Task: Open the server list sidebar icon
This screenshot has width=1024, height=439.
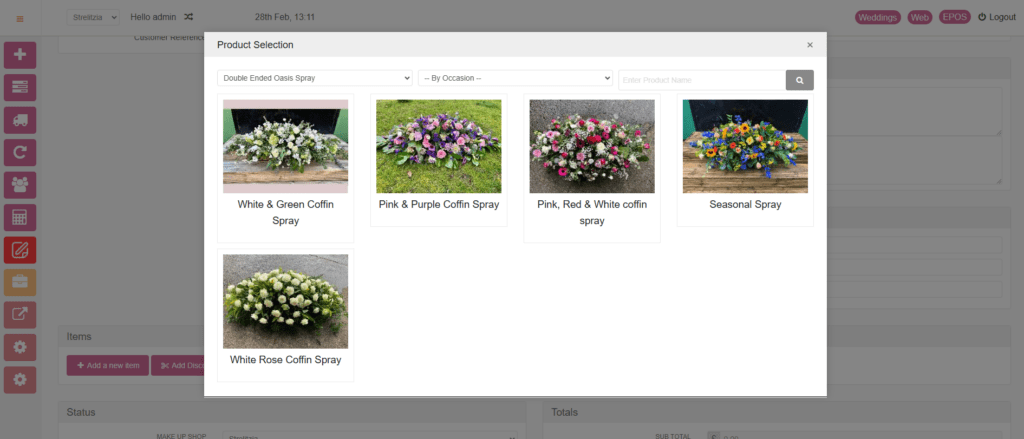Action: pos(20,88)
